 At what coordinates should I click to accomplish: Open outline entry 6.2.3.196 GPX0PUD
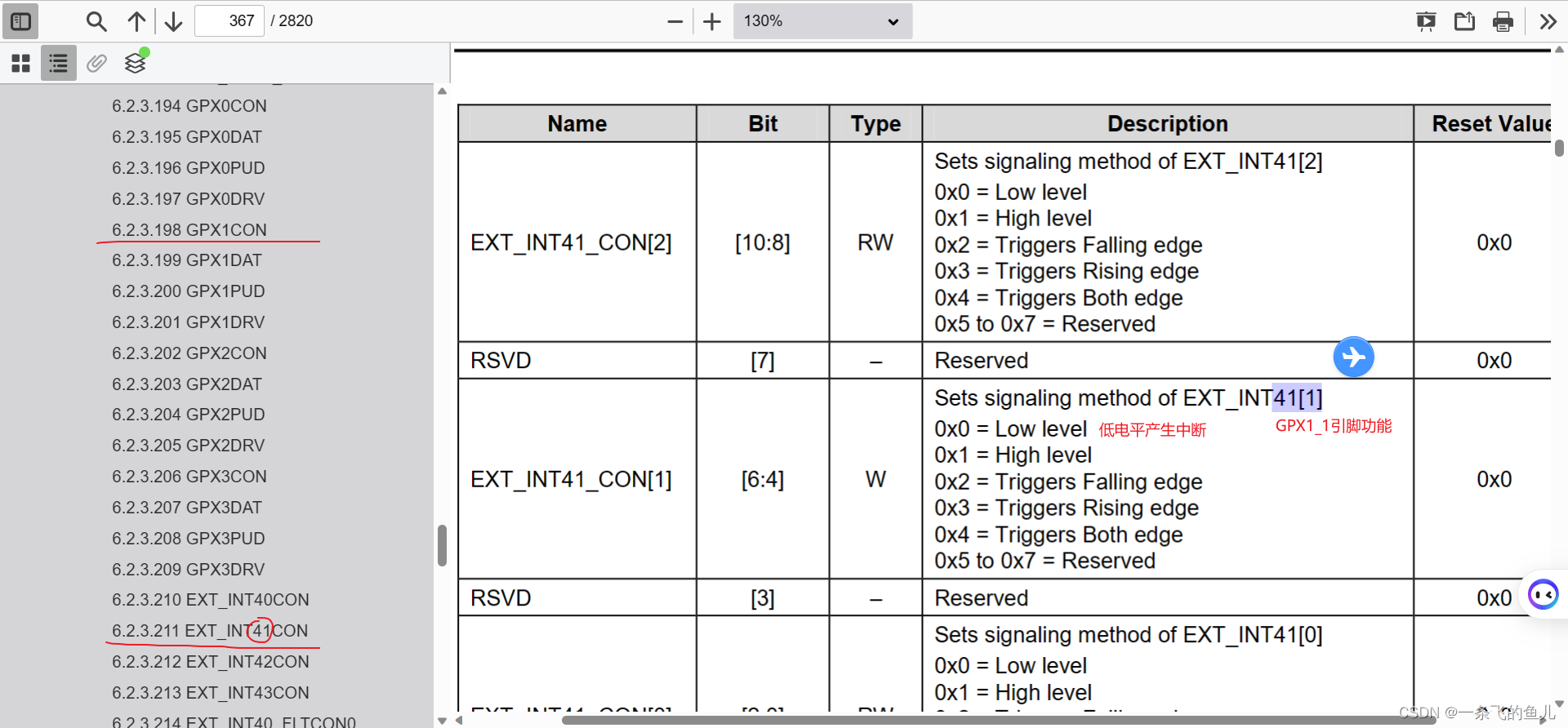[189, 168]
